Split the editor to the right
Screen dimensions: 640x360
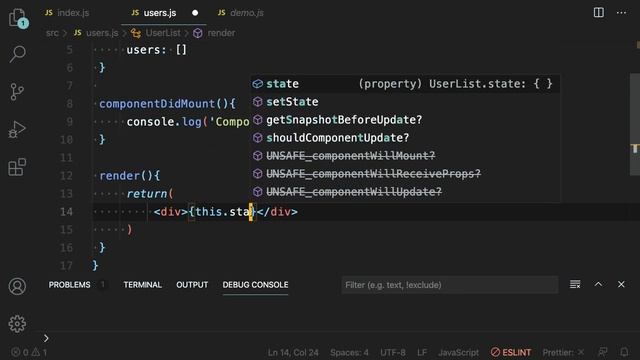point(598,13)
